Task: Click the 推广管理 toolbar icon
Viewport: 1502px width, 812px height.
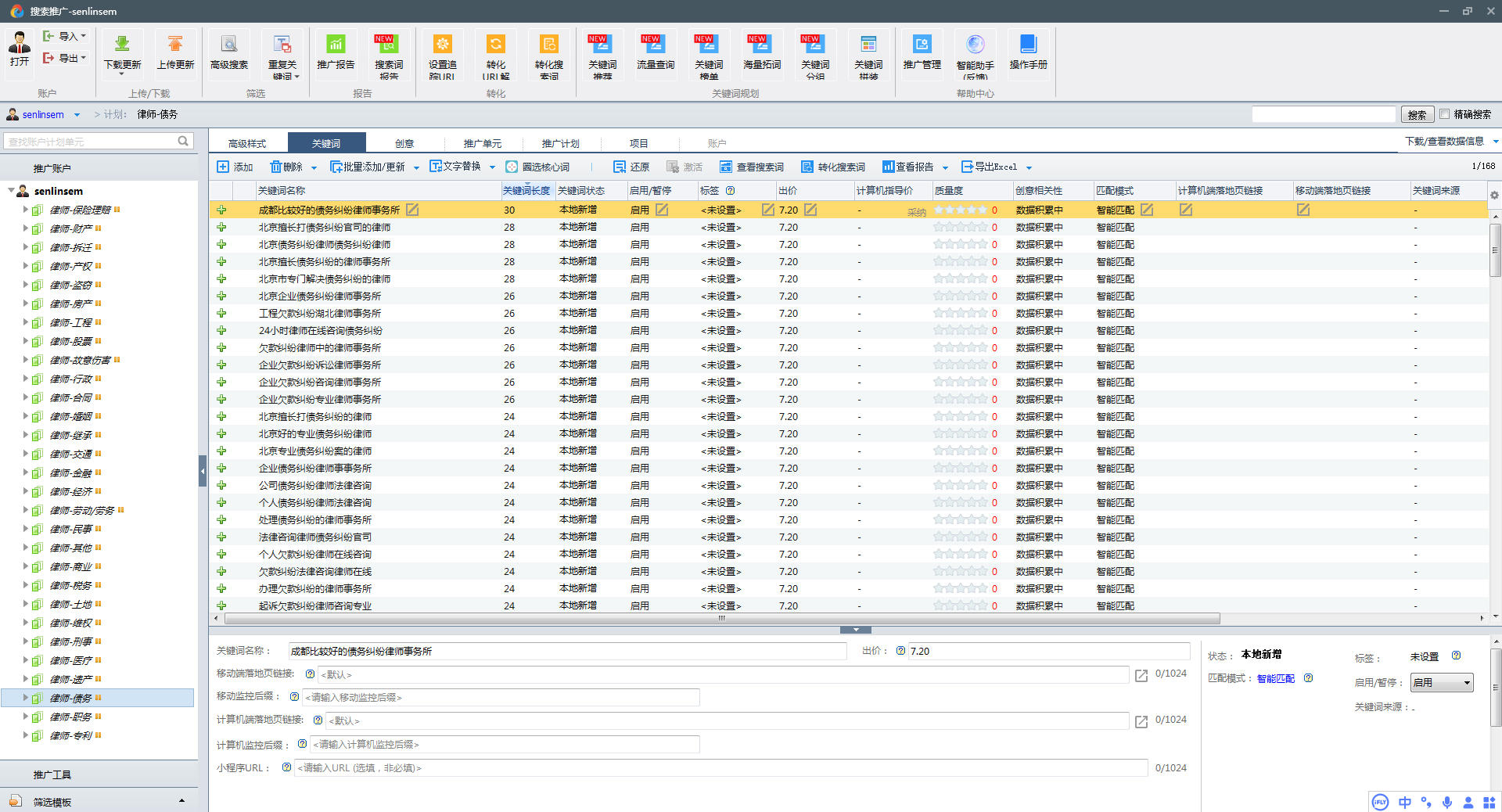Action: point(922,45)
